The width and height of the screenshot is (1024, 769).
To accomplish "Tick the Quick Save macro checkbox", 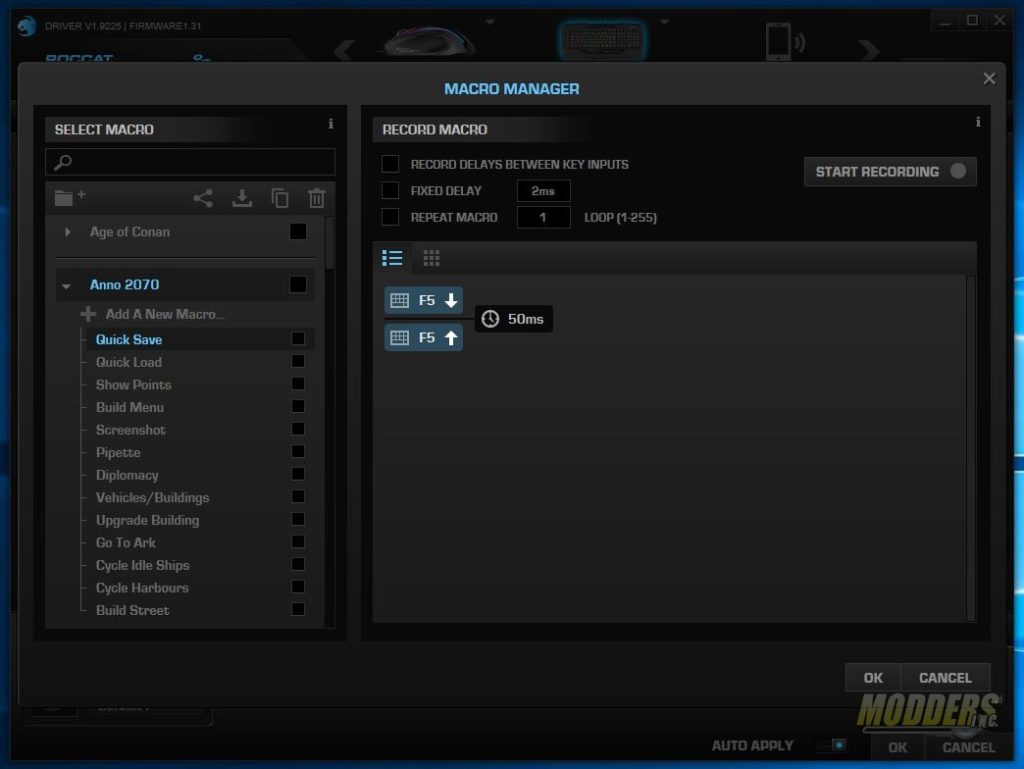I will pyautogui.click(x=298, y=338).
